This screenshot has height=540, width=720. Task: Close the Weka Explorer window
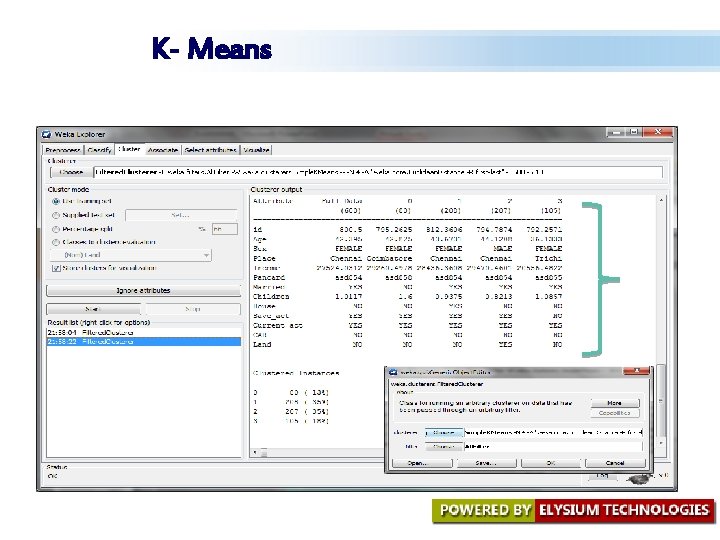[x=658, y=132]
